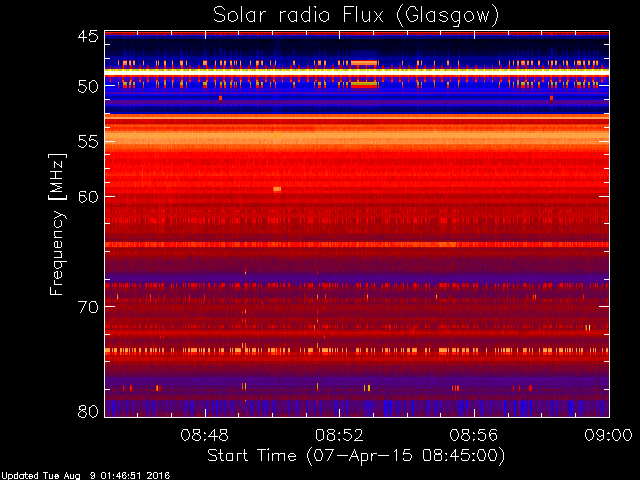Select the '45' frequency axis label
The width and height of the screenshot is (640, 480).
[88, 37]
